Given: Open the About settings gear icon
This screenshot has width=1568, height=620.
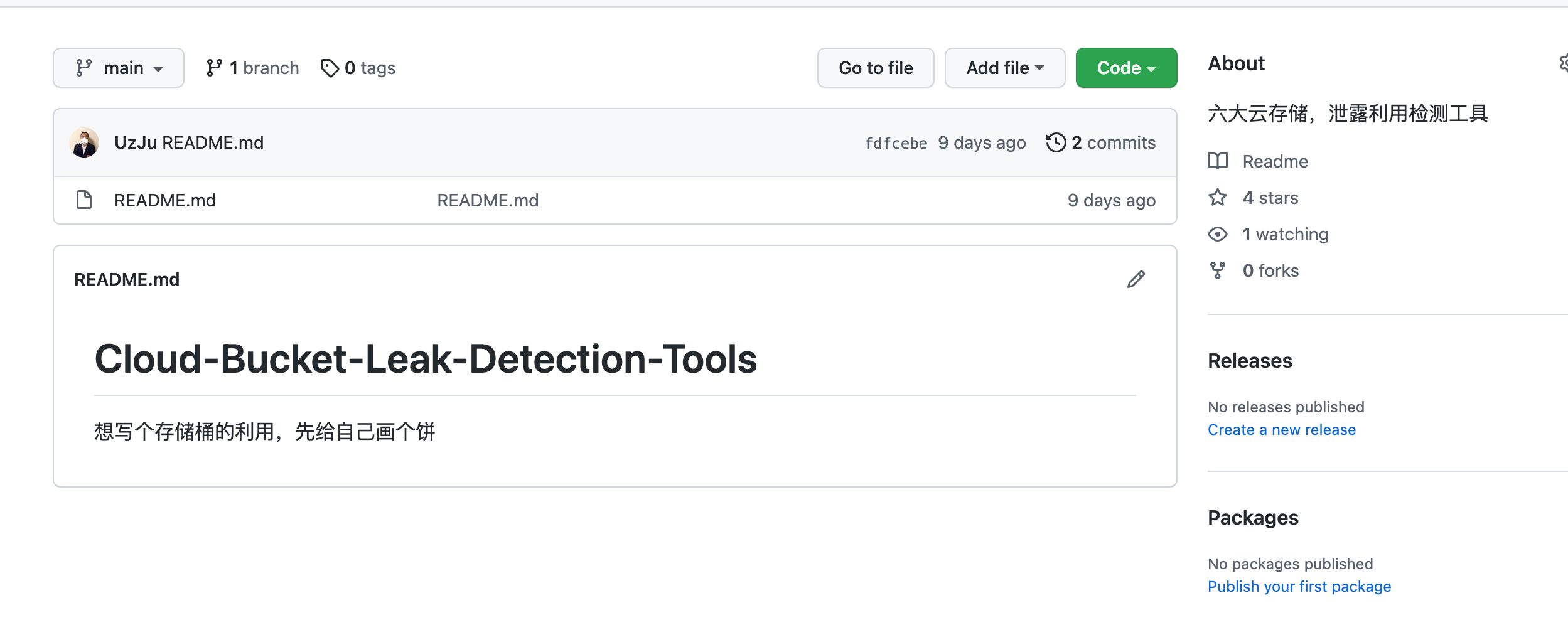Looking at the screenshot, I should [1563, 63].
